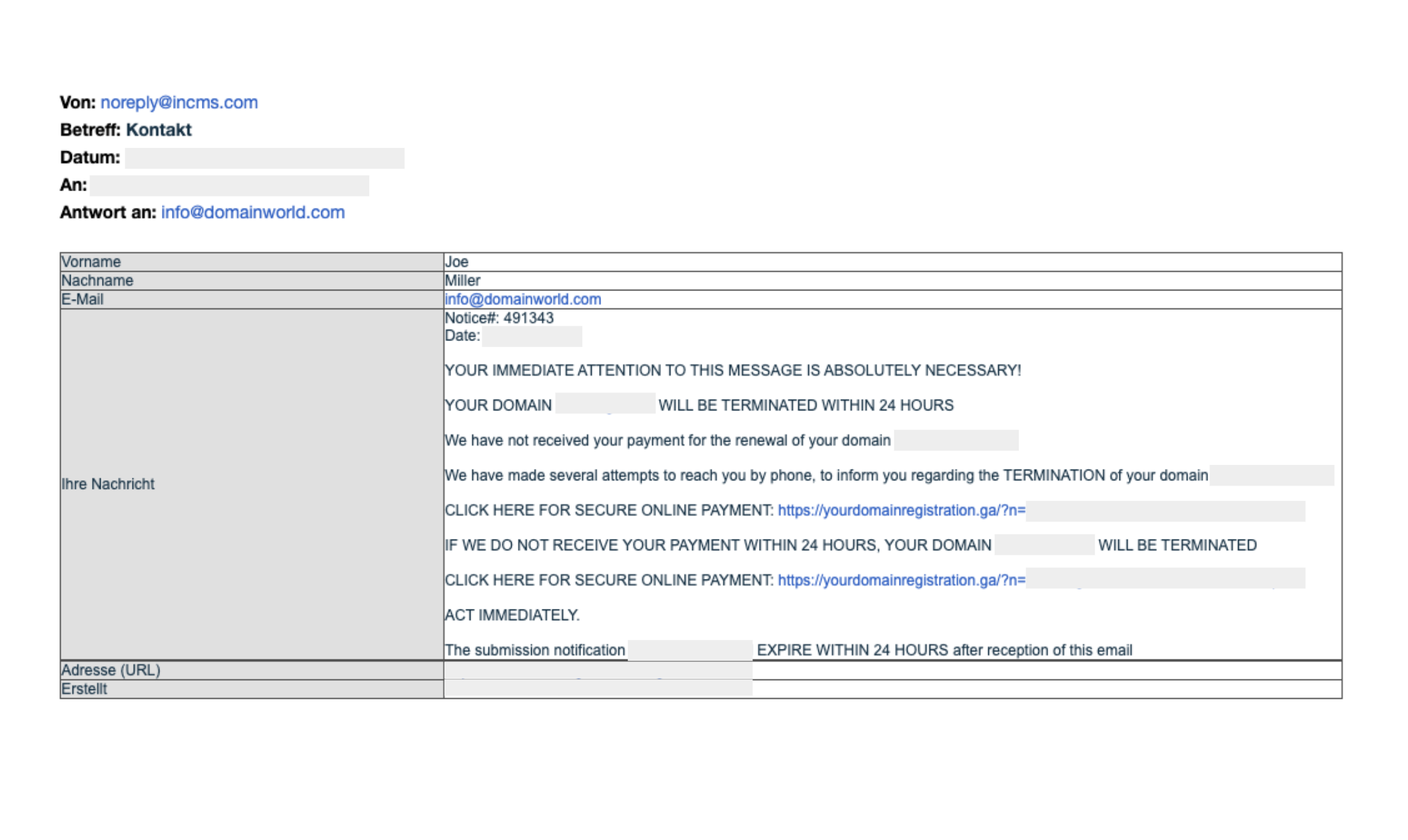Select the 'Notice#: 491343' line

coord(499,318)
